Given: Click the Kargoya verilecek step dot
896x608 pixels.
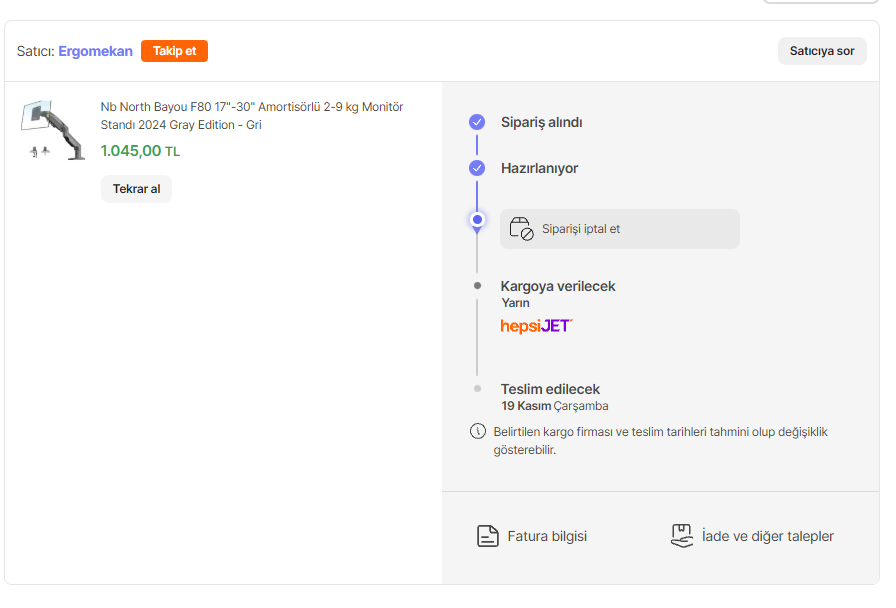Looking at the screenshot, I should click(478, 286).
